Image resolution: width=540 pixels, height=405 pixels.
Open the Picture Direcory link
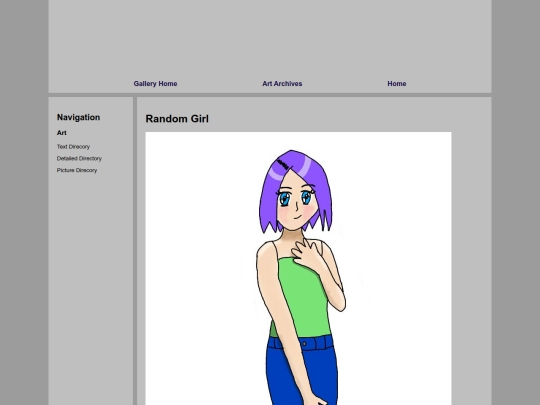(77, 170)
